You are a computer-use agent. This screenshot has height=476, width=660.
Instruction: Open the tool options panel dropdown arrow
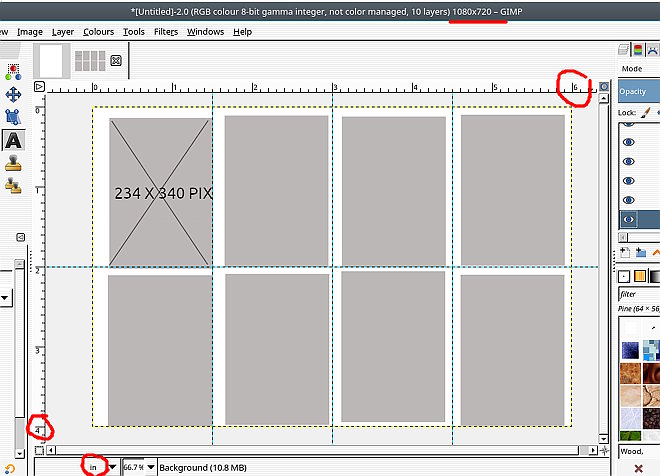coord(5,298)
